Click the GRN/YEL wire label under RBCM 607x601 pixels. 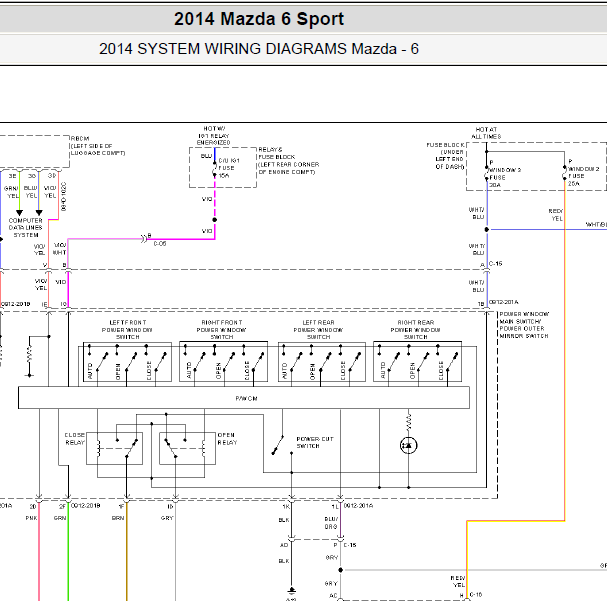click(x=11, y=192)
